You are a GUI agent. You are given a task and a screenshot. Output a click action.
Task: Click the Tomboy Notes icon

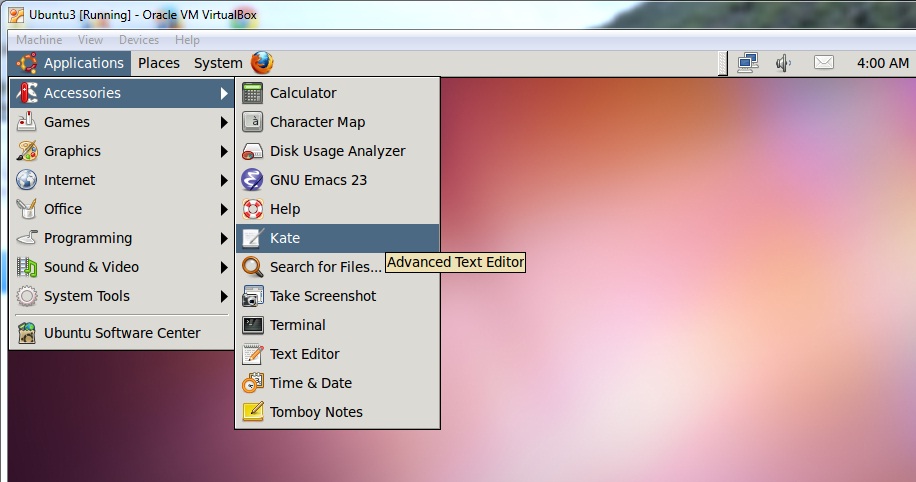[252, 412]
